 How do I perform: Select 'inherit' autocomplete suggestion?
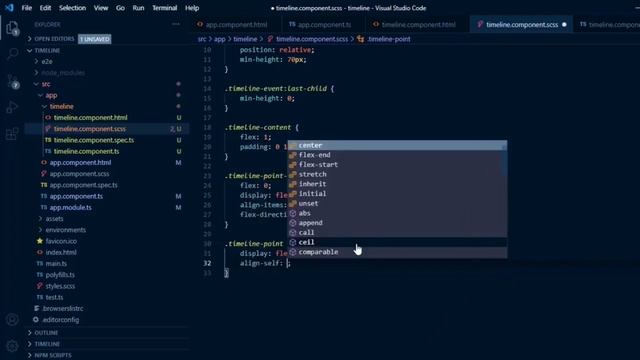(x=397, y=184)
